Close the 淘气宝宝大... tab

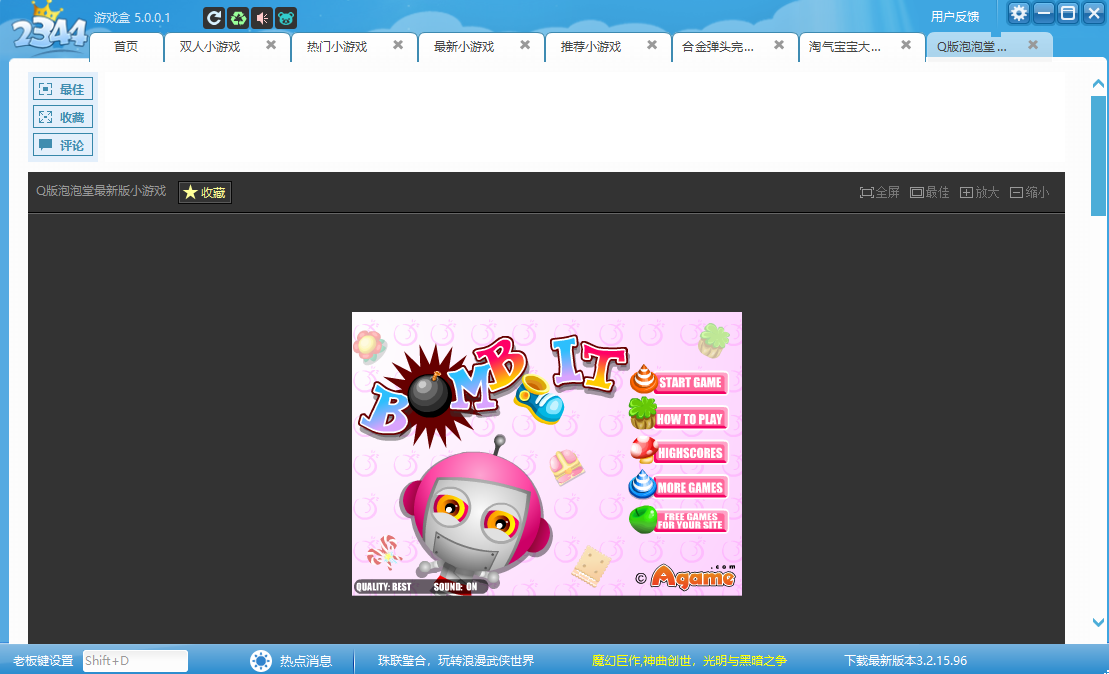[x=906, y=45]
